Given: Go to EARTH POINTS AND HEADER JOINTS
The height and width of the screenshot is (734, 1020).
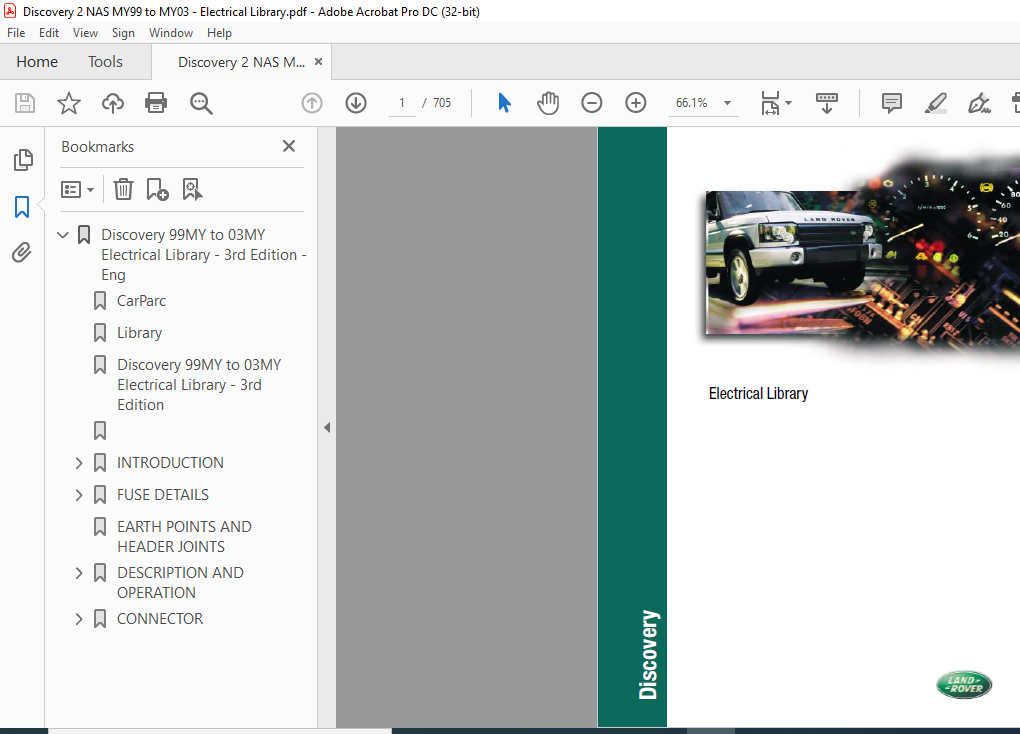Looking at the screenshot, I should [x=184, y=536].
